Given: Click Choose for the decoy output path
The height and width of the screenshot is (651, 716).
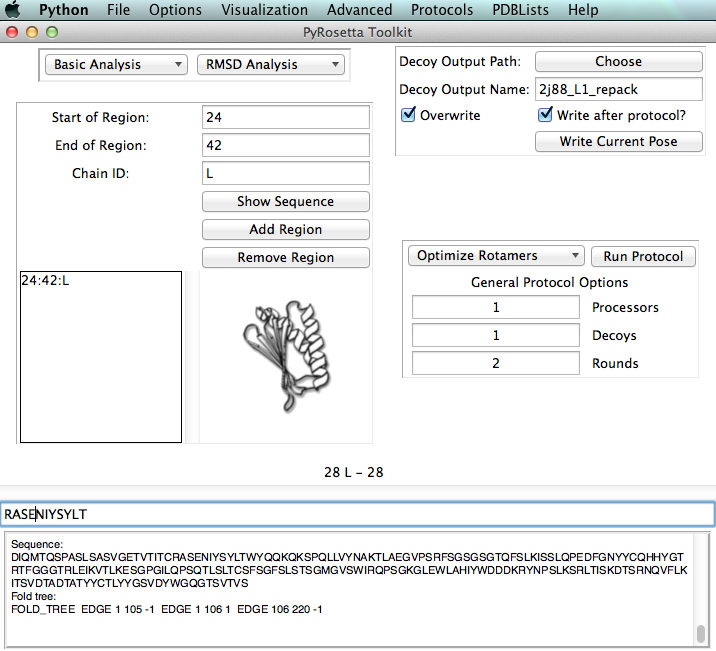Looking at the screenshot, I should coord(618,62).
